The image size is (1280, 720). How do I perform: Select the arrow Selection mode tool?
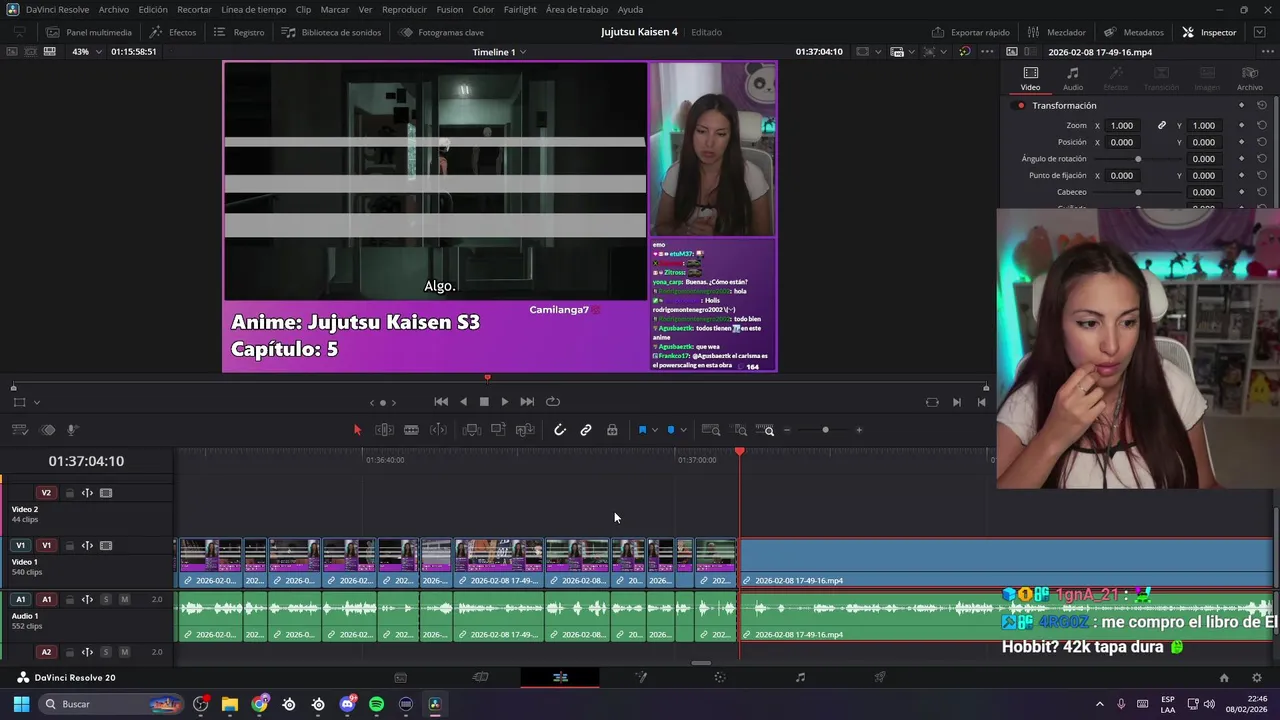pos(357,430)
